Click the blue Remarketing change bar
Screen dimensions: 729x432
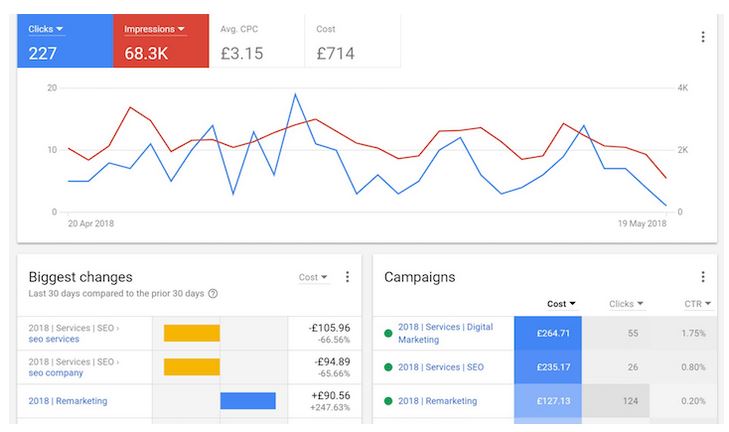[247, 400]
